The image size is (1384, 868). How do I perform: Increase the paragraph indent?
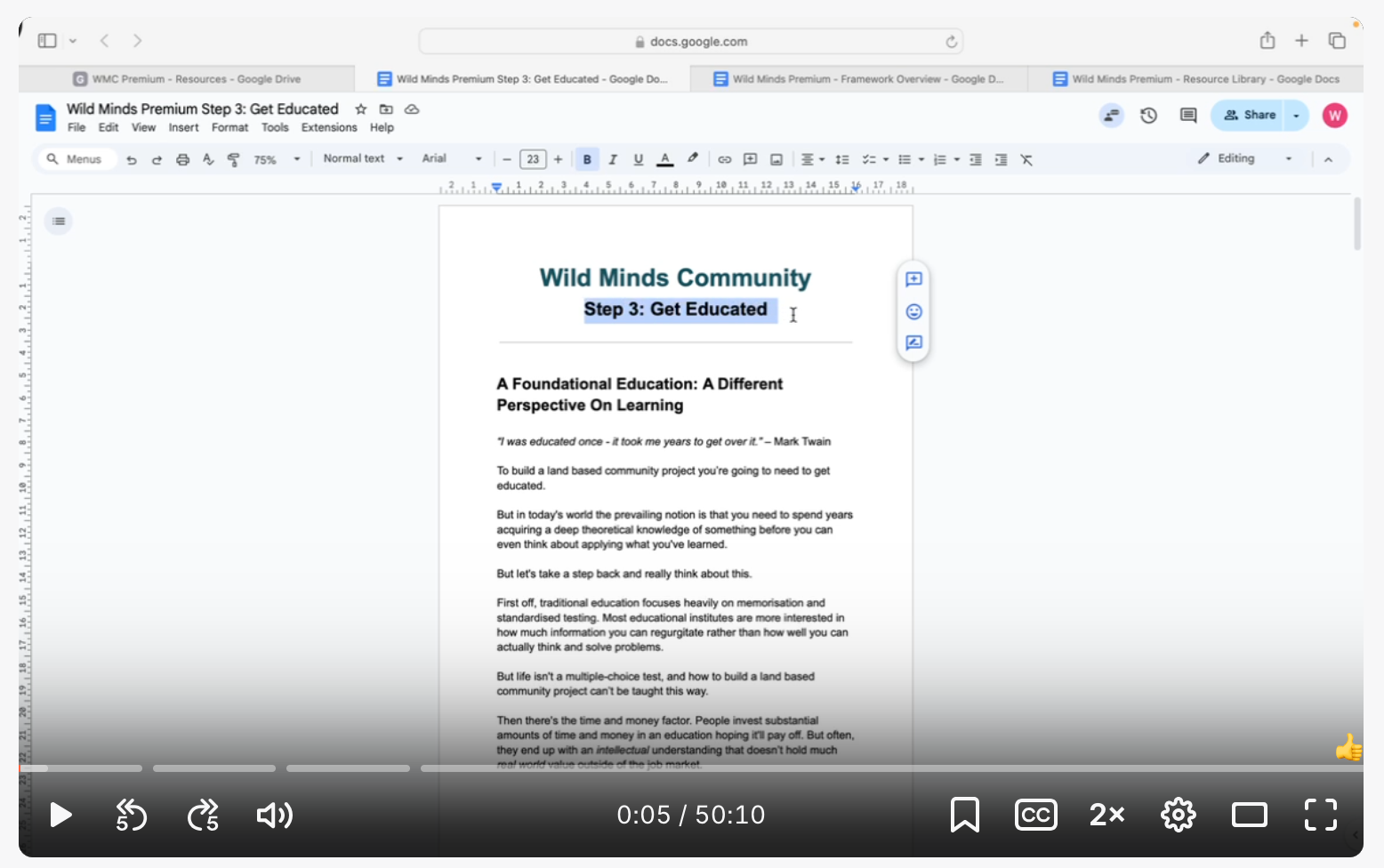click(1001, 160)
